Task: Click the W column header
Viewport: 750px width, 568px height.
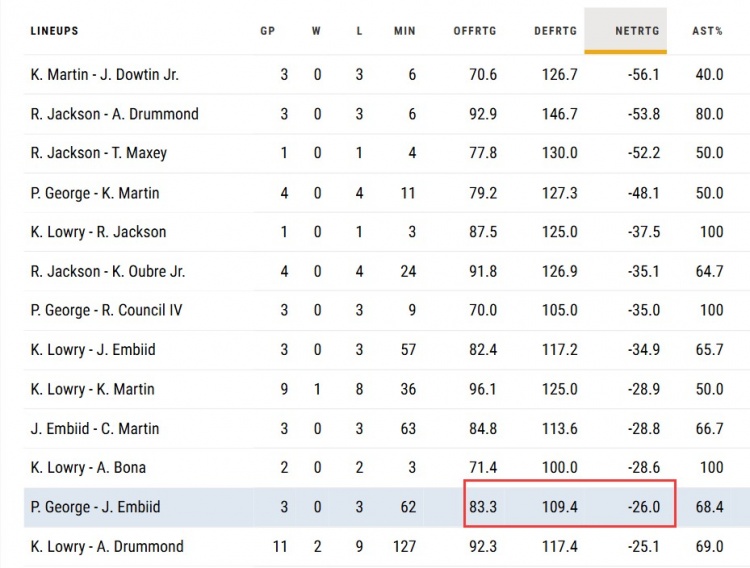Action: pos(316,31)
